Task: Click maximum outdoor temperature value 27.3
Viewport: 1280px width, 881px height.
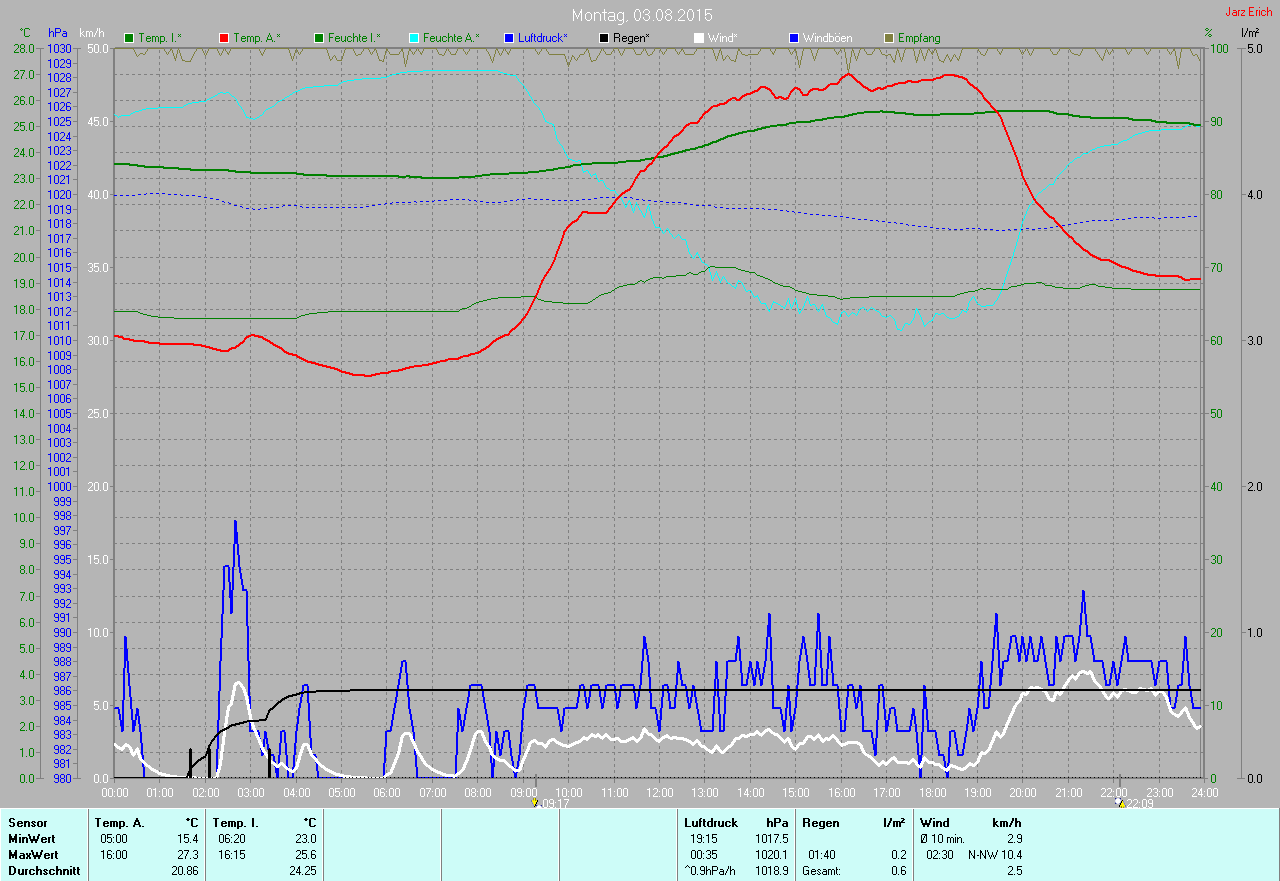Action: tap(188, 855)
